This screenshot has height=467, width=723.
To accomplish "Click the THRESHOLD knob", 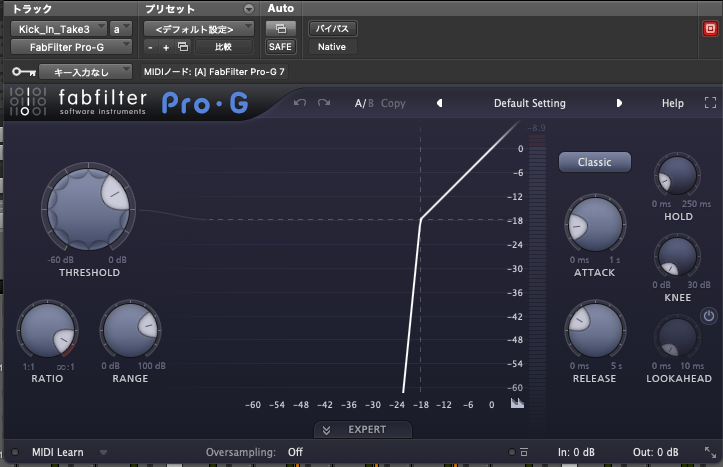I will [89, 207].
